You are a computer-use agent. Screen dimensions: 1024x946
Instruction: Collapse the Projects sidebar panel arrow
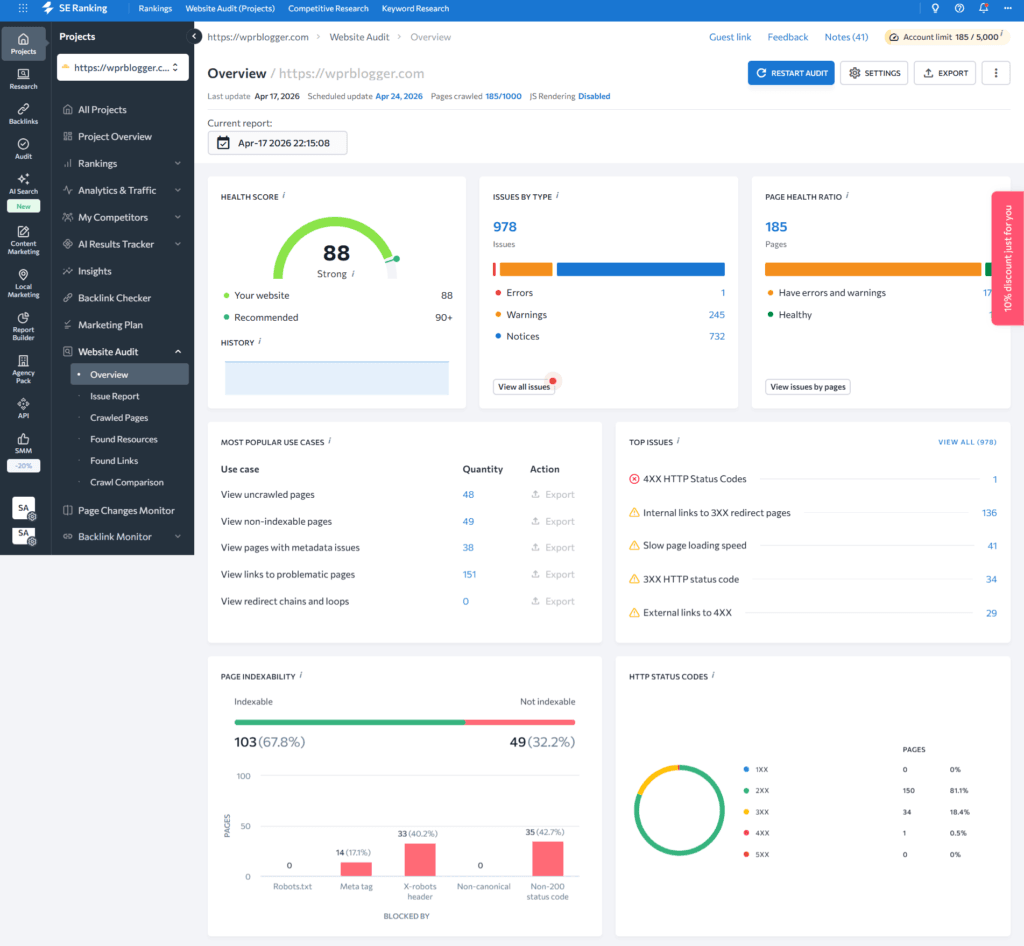click(196, 37)
